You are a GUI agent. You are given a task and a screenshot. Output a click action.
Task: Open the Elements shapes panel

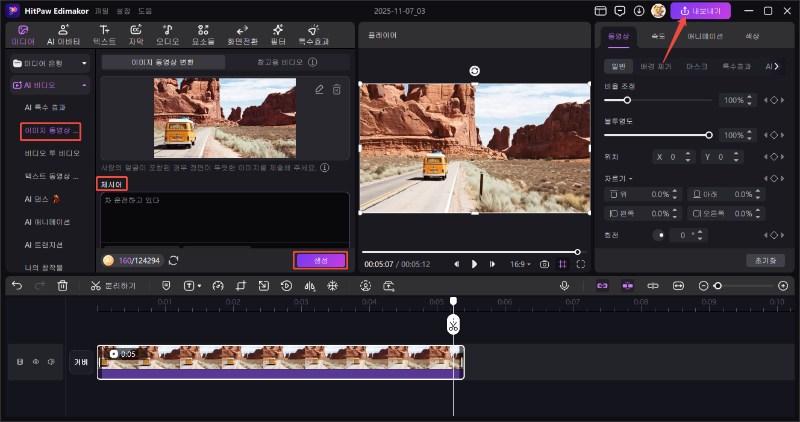click(x=203, y=35)
